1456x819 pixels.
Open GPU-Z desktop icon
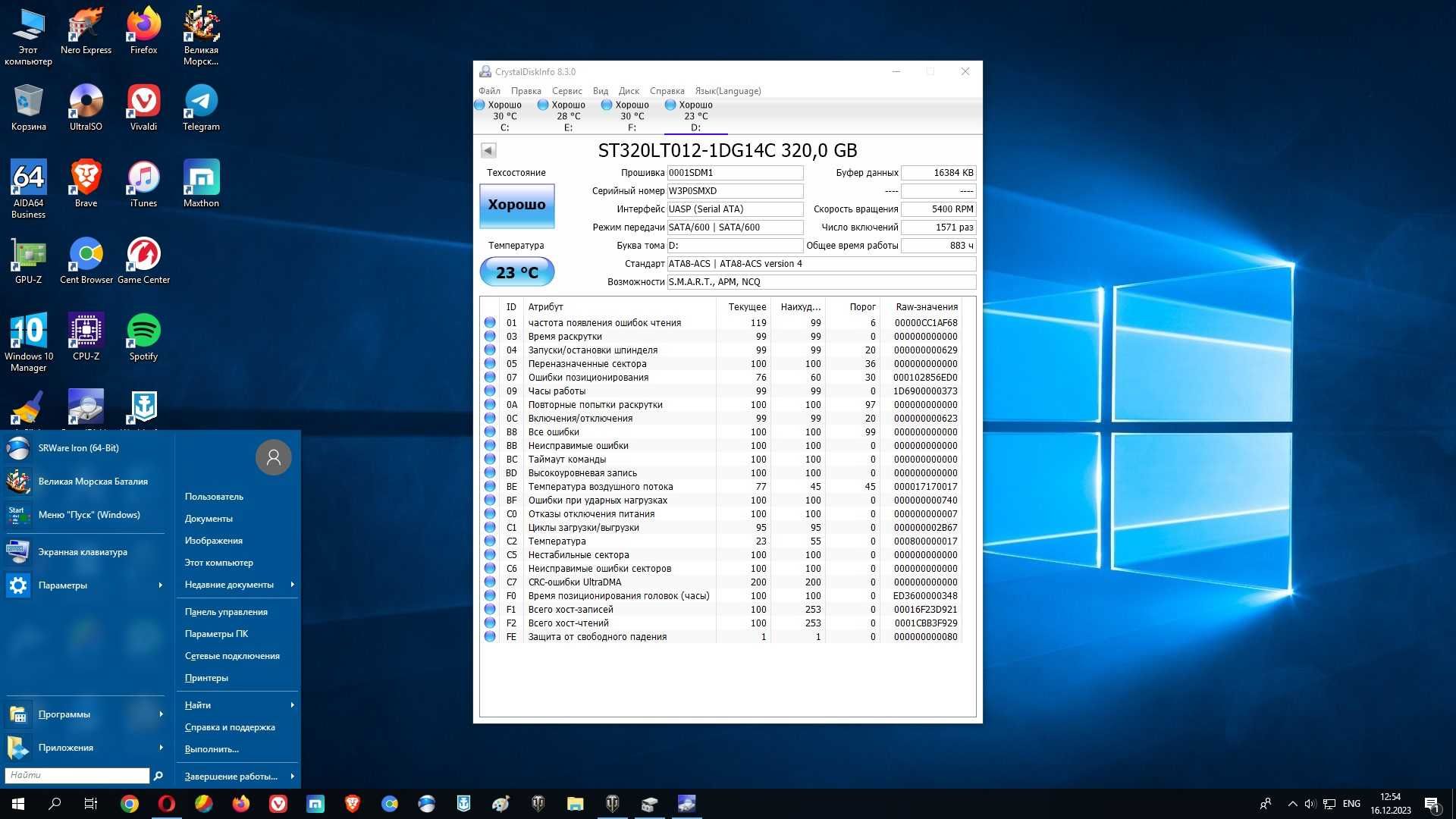click(29, 260)
